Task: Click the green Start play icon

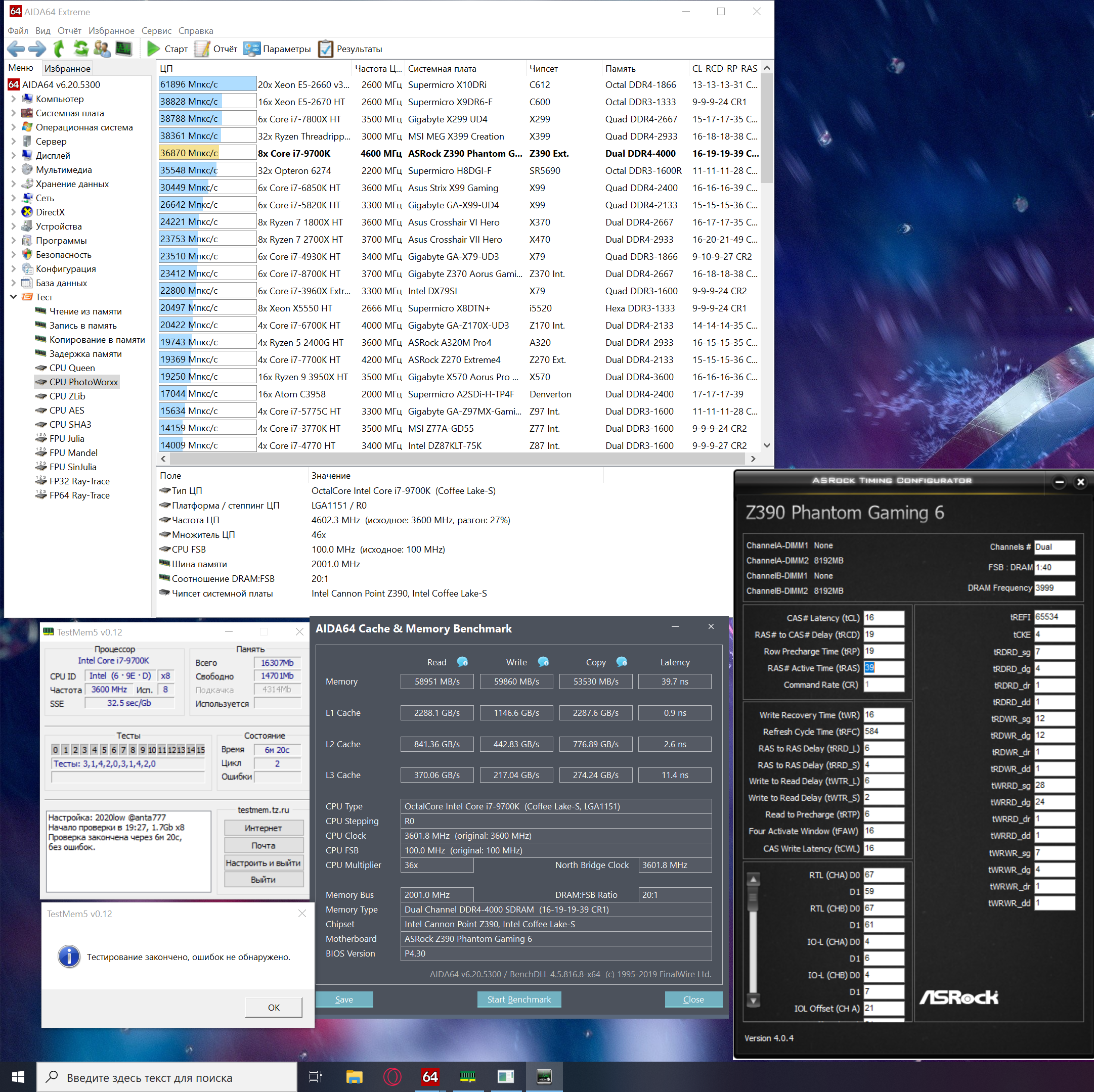Action: (x=152, y=49)
